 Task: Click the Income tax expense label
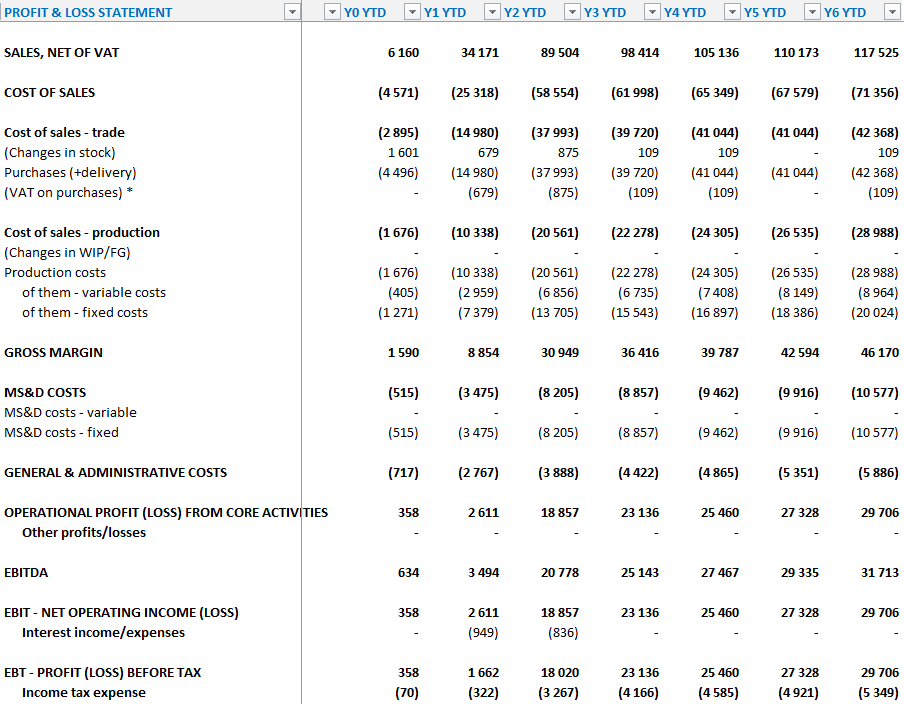pos(83,692)
